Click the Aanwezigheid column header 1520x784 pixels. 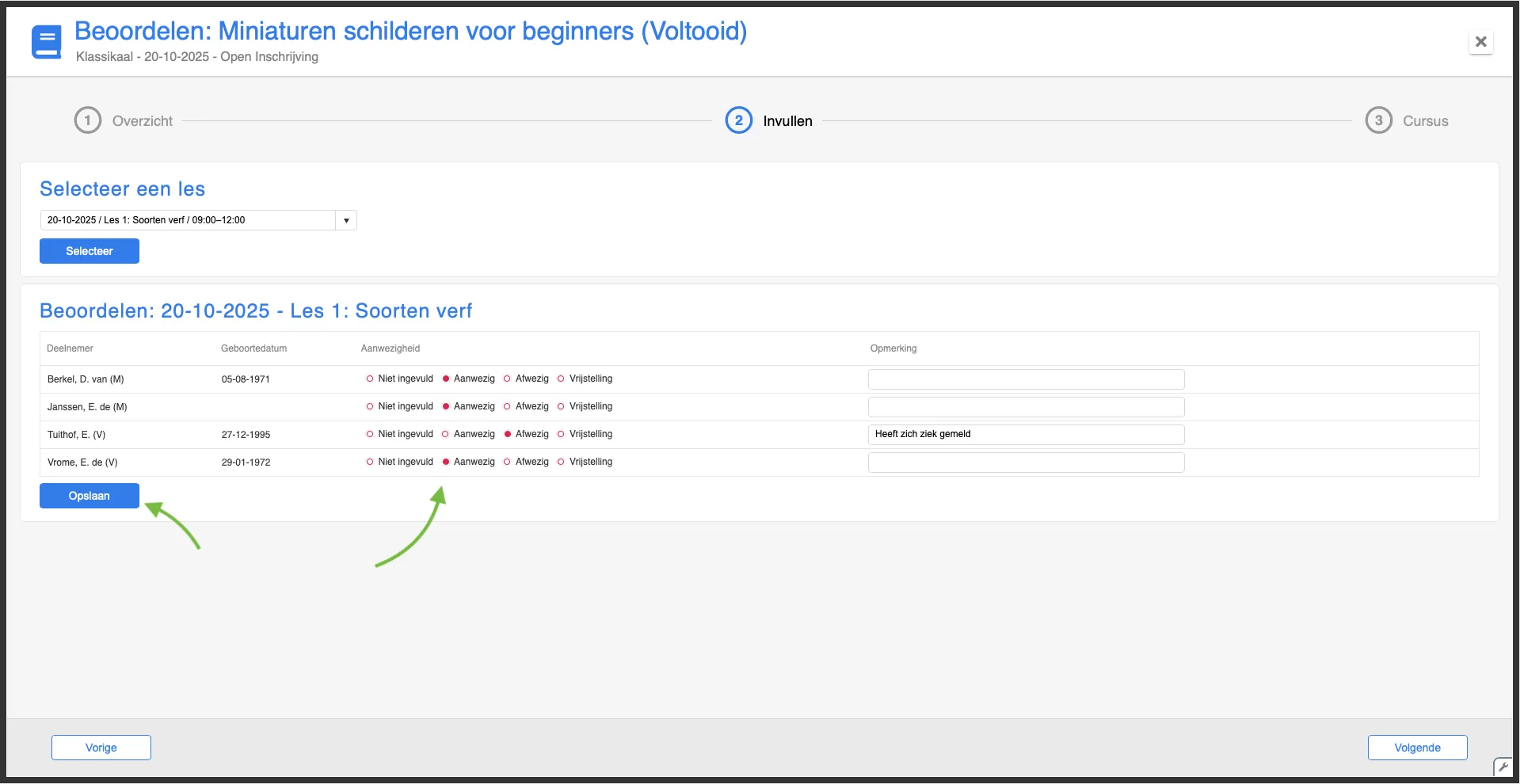(390, 348)
